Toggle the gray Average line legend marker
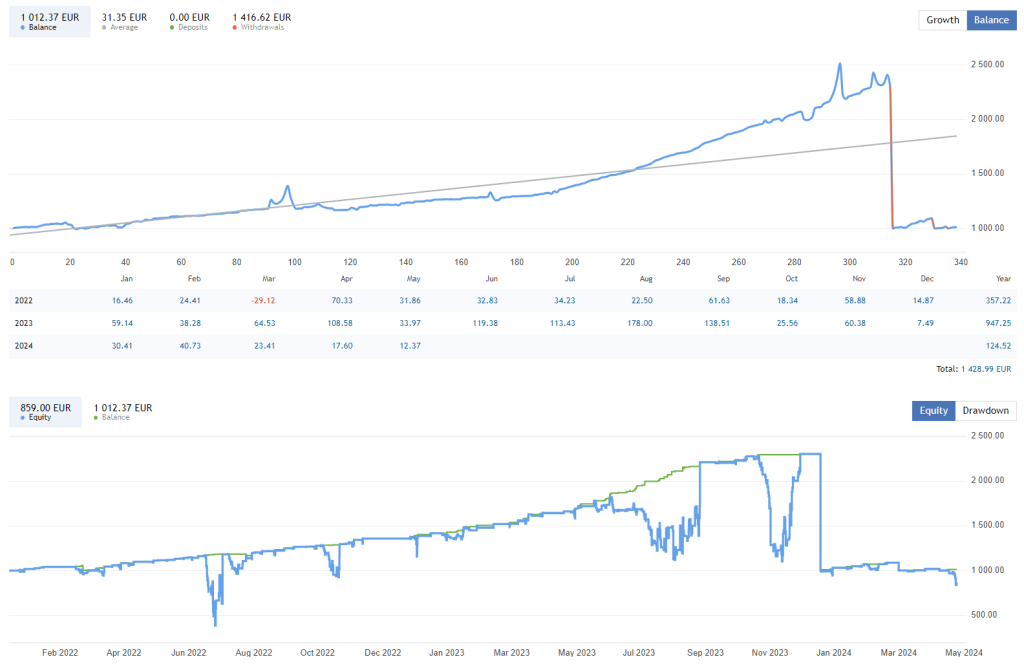This screenshot has width=1024, height=668. (x=104, y=28)
